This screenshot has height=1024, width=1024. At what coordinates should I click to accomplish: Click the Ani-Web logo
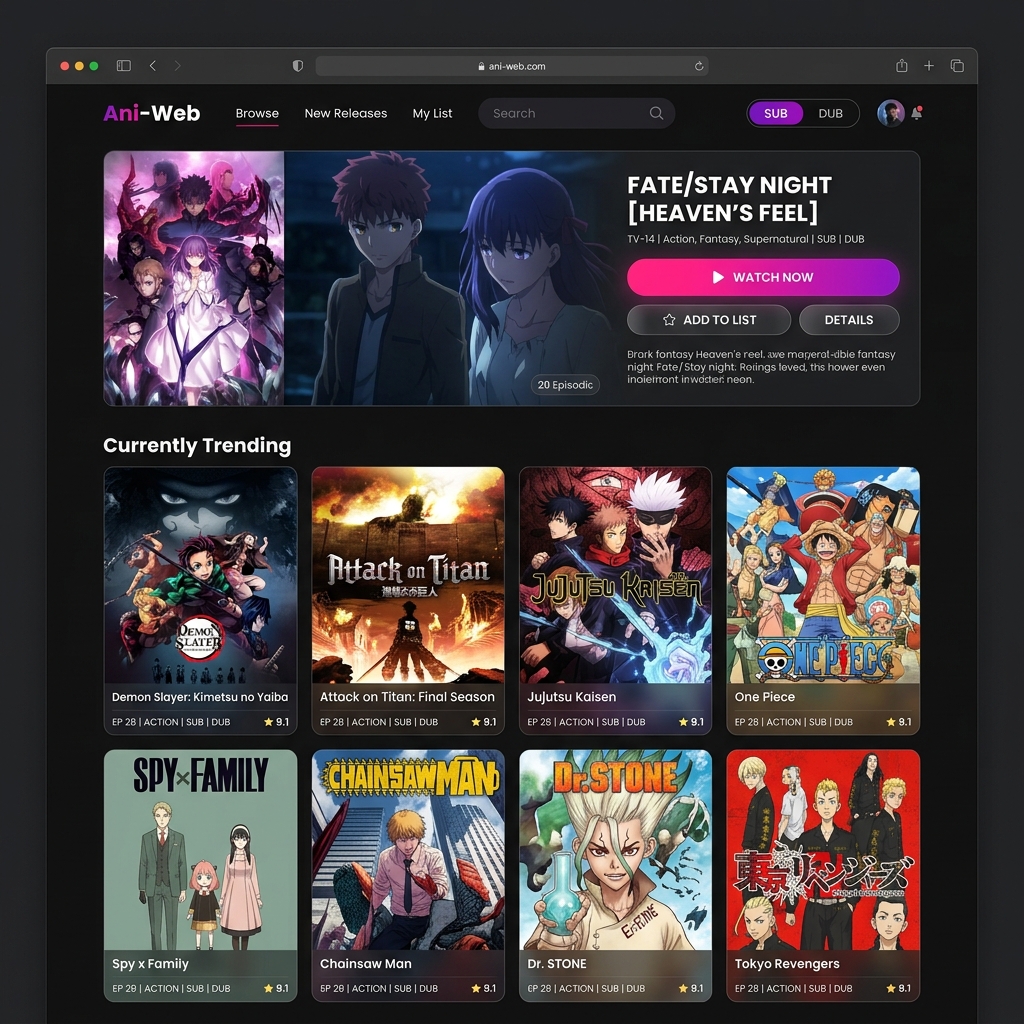(152, 113)
